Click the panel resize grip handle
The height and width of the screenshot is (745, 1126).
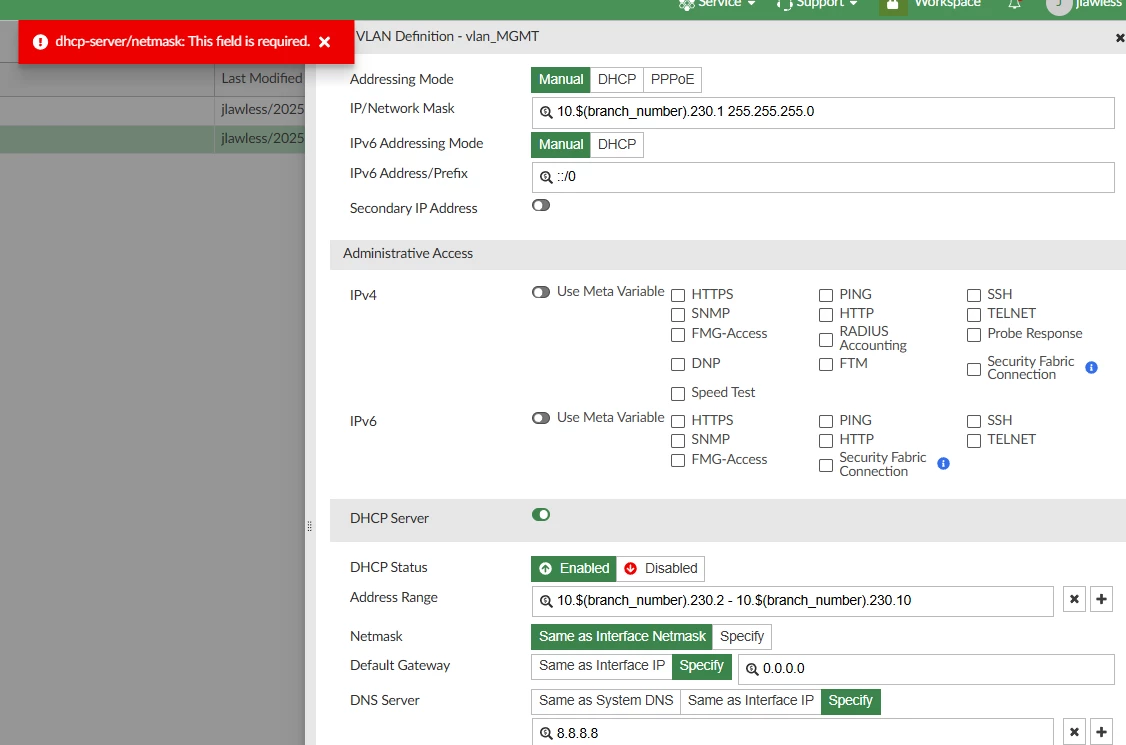click(310, 527)
